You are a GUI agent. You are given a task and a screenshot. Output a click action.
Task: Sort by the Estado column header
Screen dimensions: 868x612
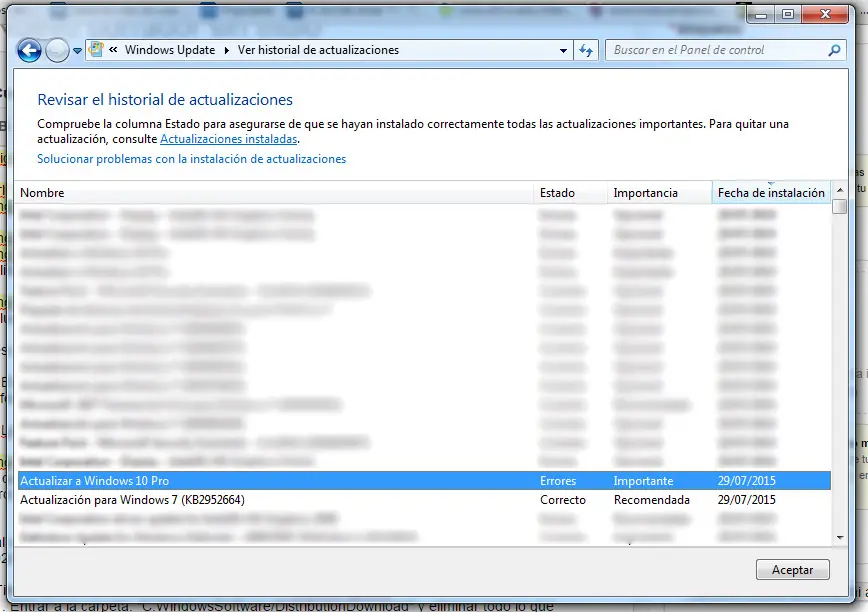(570, 193)
